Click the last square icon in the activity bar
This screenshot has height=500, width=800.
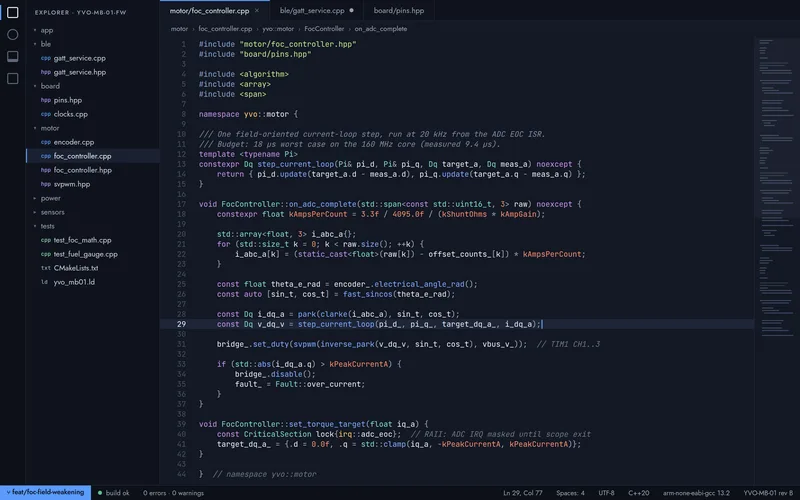tap(13, 78)
